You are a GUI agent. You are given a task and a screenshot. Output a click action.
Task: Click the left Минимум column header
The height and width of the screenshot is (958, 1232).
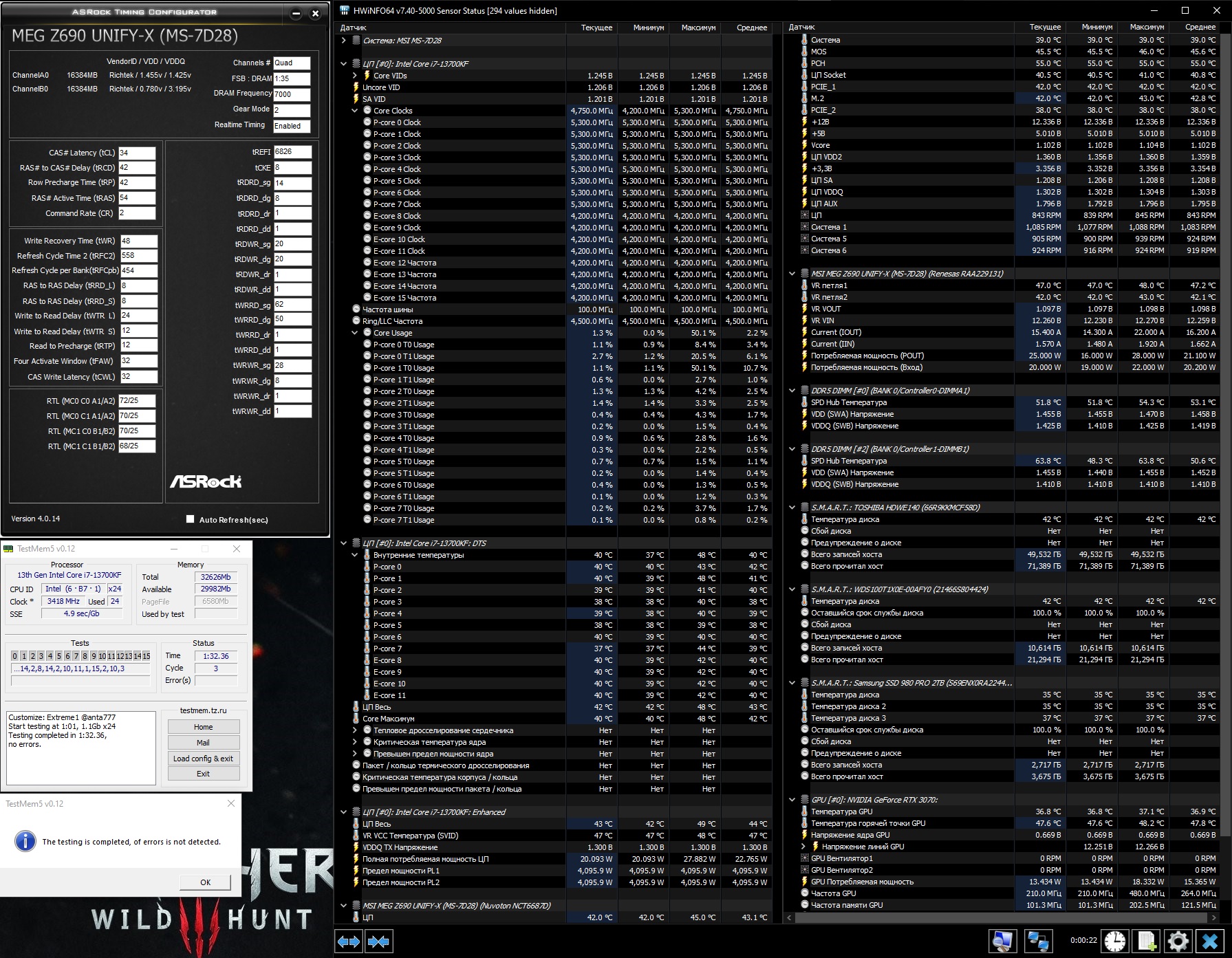click(643, 28)
